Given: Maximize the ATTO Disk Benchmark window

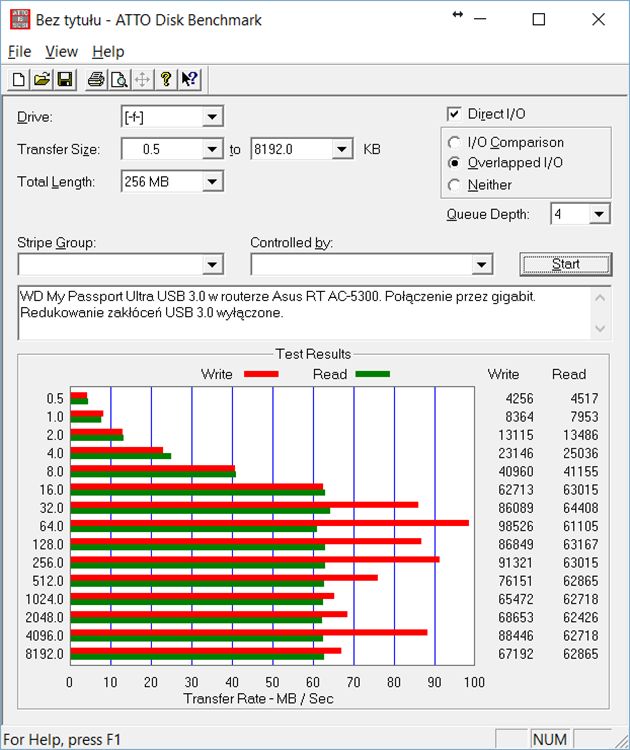Looking at the screenshot, I should tap(539, 20).
